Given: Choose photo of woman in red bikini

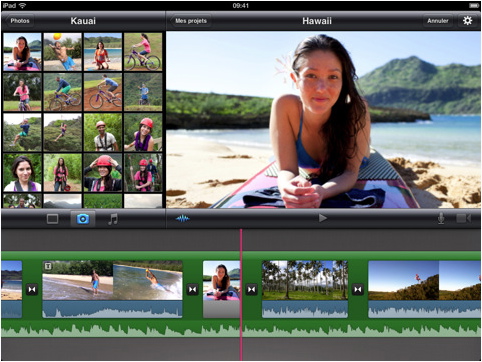Looking at the screenshot, I should tap(103, 52).
